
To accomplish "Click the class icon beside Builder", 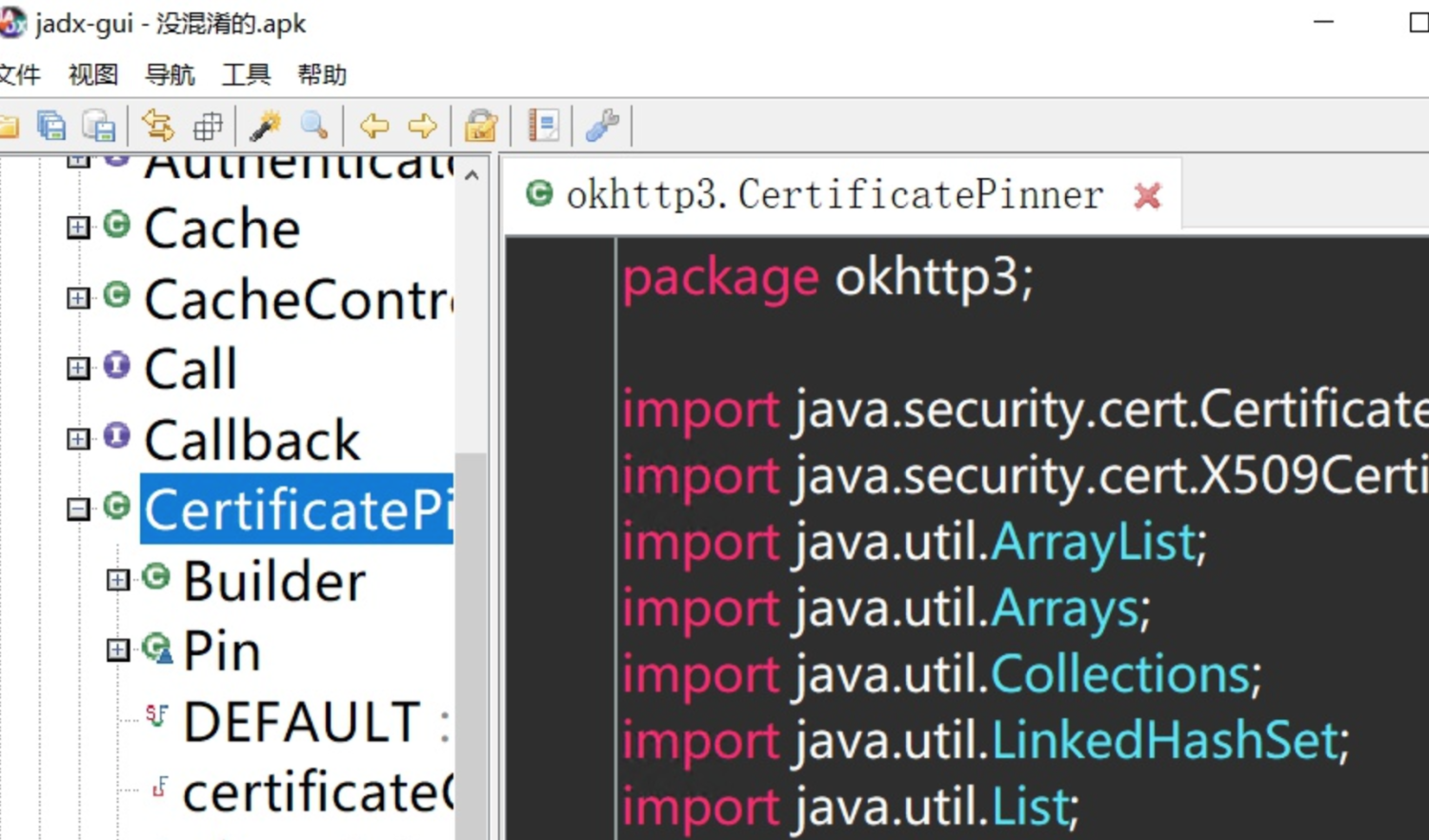I will pos(156,576).
